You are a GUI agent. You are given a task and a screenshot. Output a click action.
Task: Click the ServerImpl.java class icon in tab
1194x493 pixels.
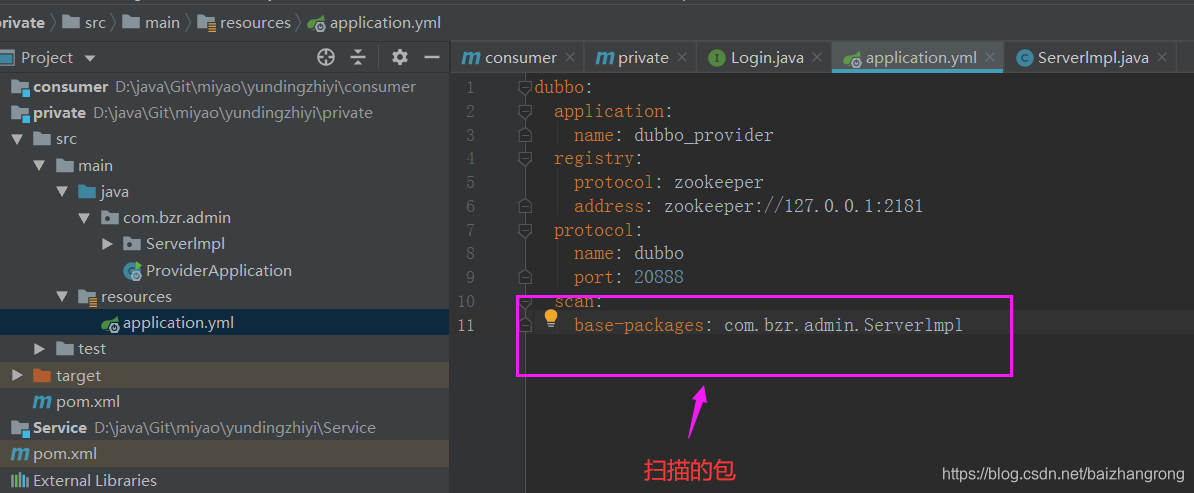tap(1025, 58)
